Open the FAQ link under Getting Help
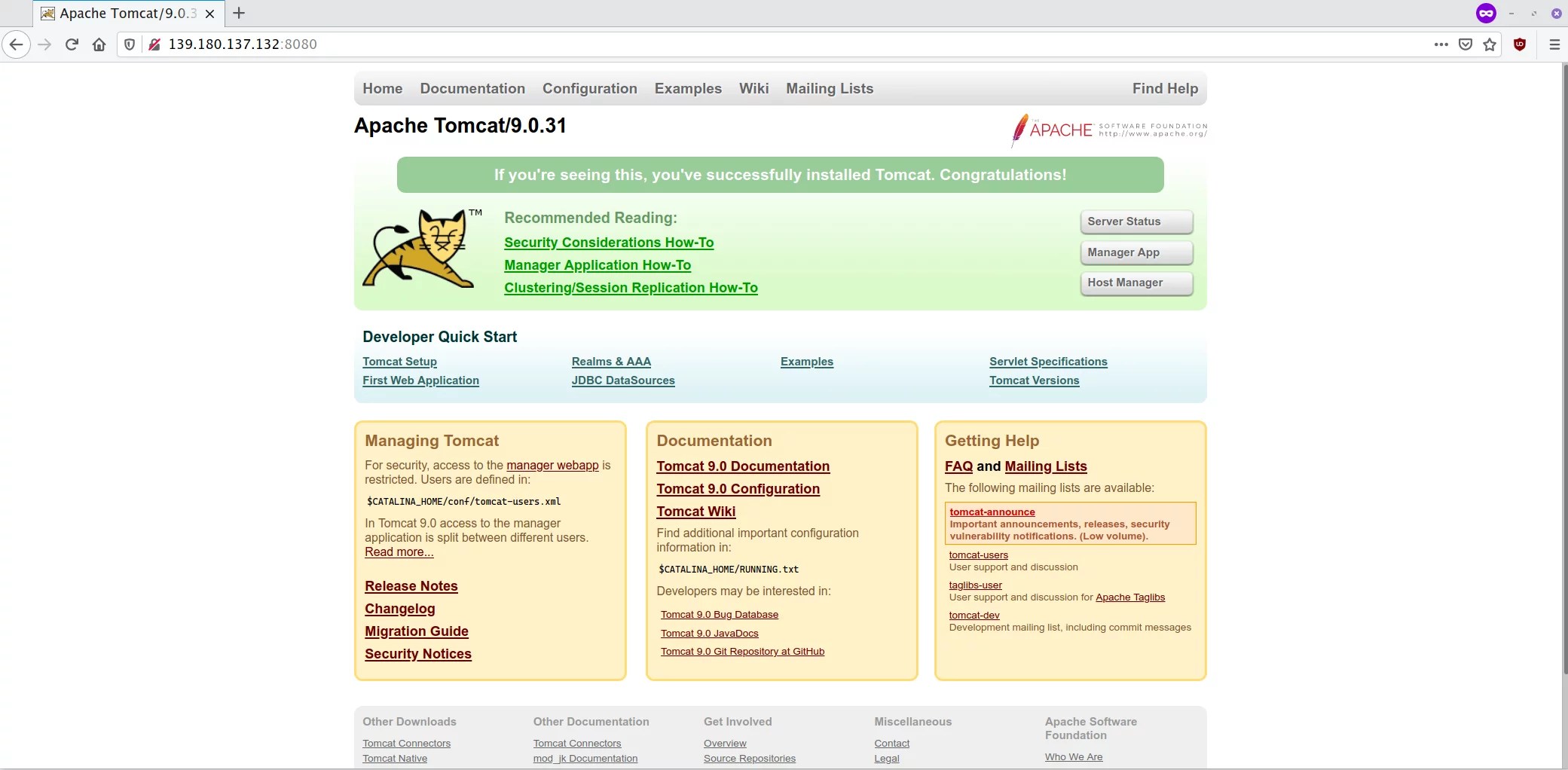This screenshot has width=1568, height=770. (x=958, y=466)
